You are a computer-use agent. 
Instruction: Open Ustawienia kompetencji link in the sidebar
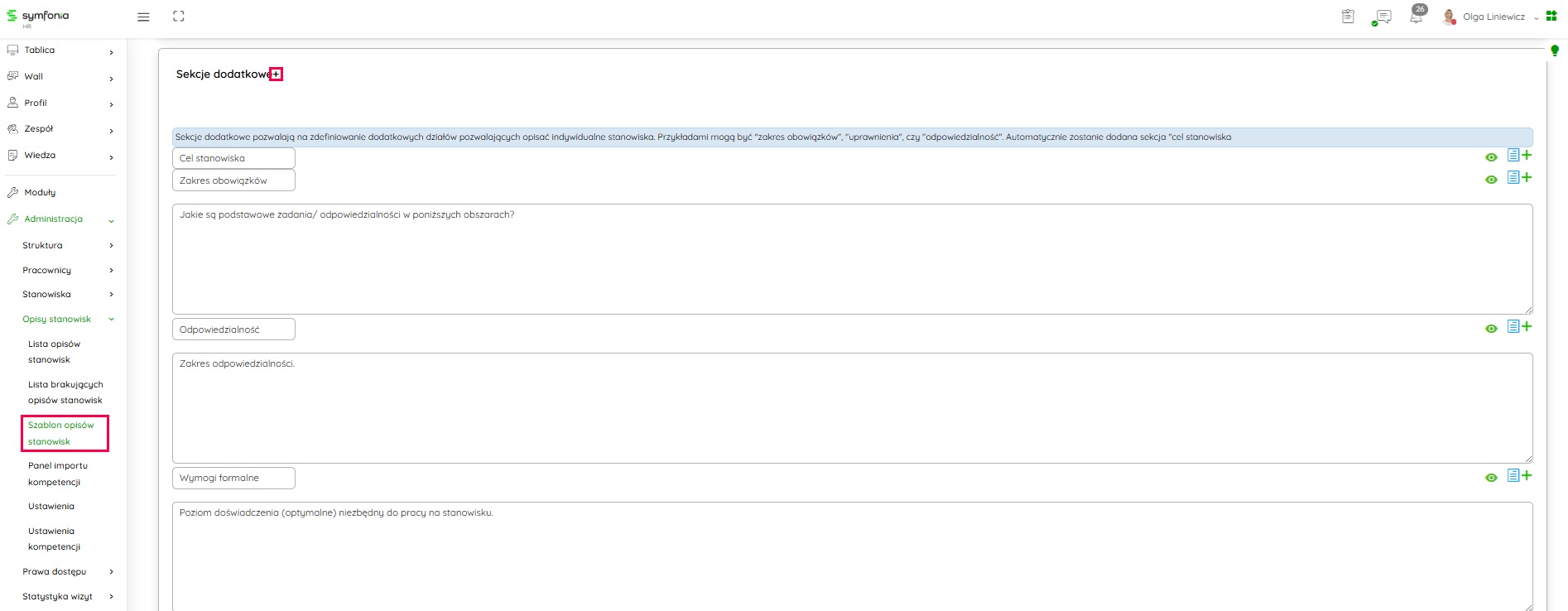[x=54, y=539]
